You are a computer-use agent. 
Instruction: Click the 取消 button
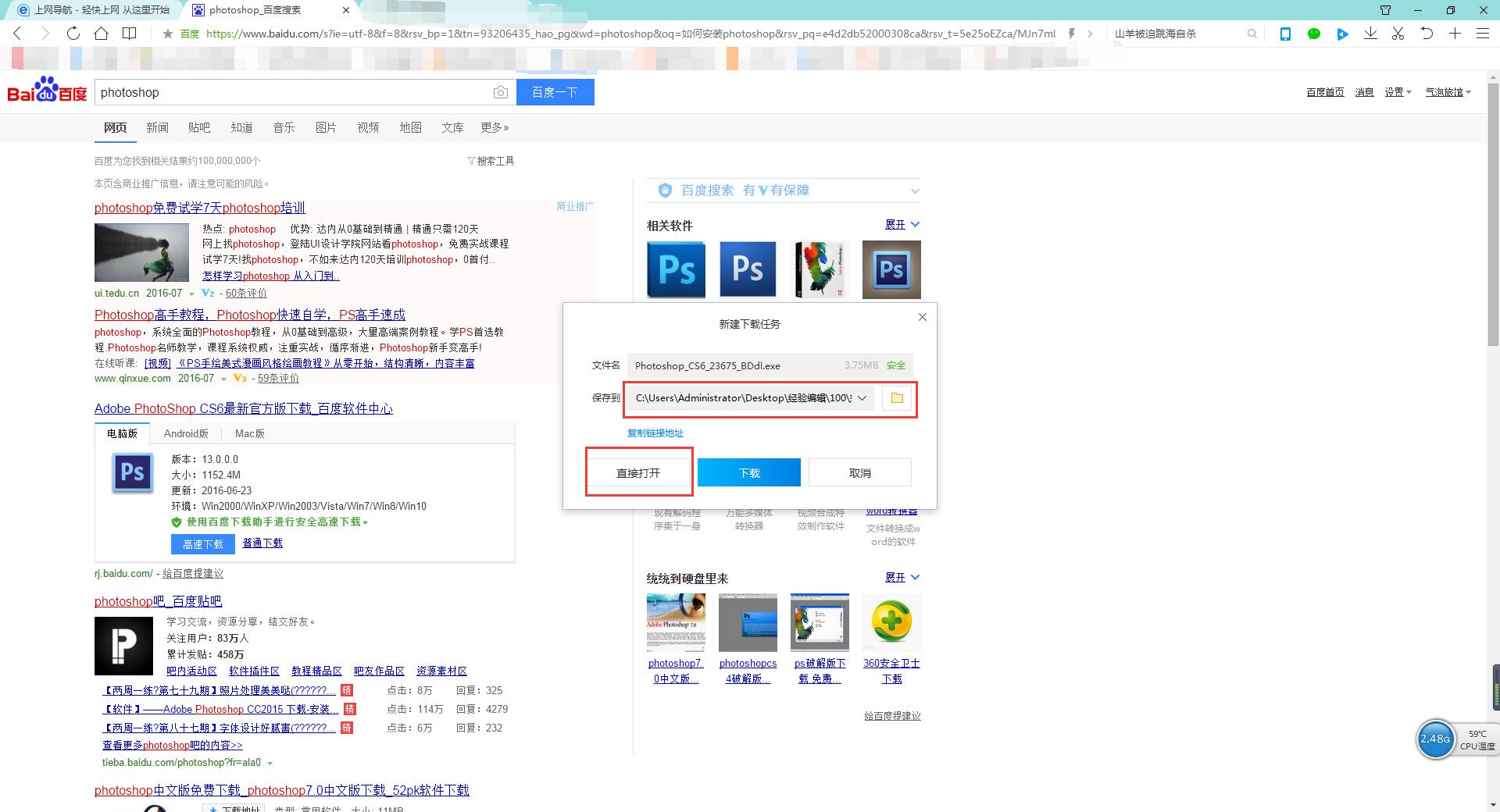860,472
